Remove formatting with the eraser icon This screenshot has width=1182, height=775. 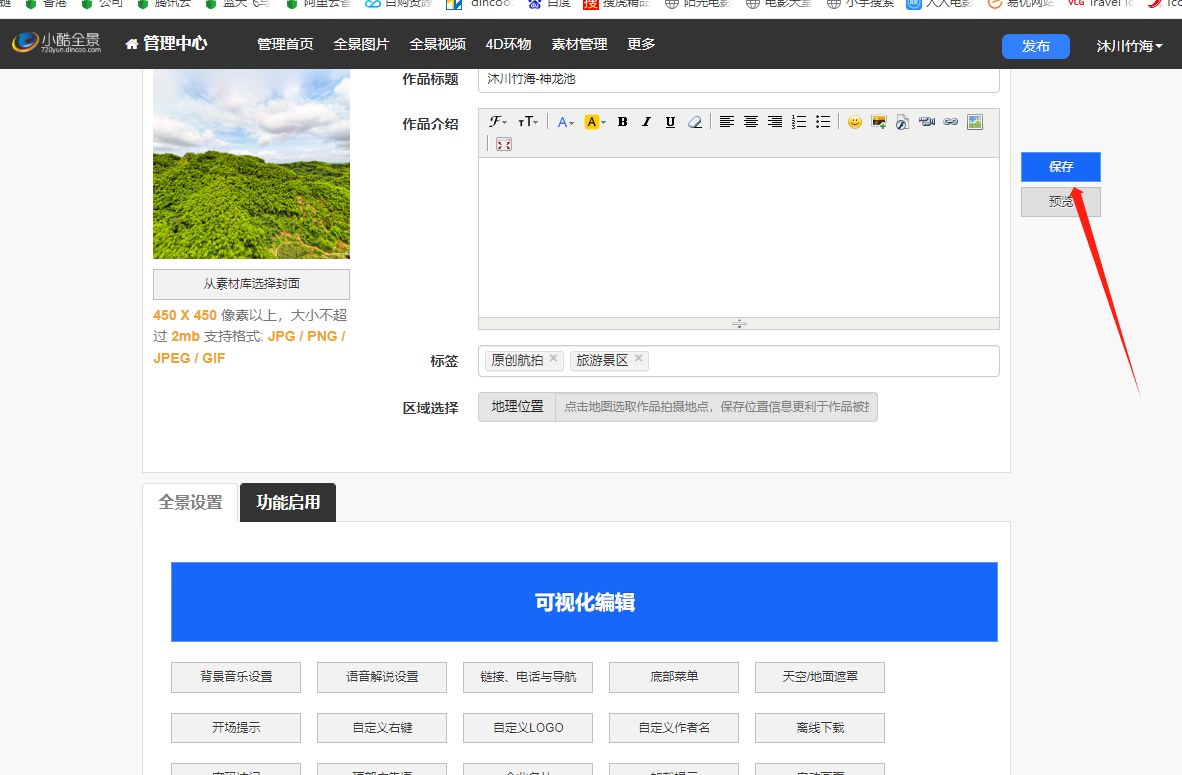point(695,122)
